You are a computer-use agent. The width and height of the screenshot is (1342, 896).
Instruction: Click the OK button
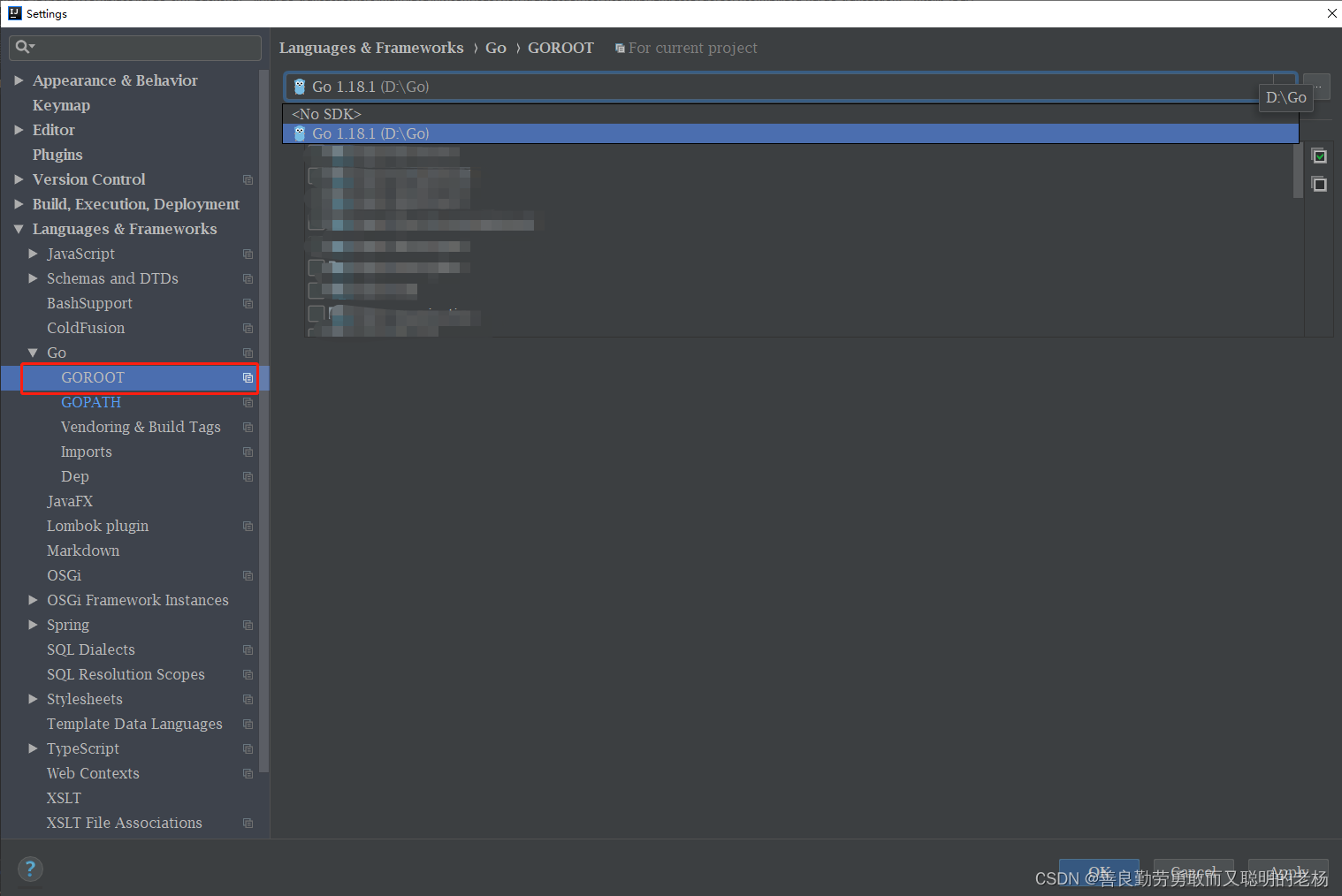tap(1099, 872)
